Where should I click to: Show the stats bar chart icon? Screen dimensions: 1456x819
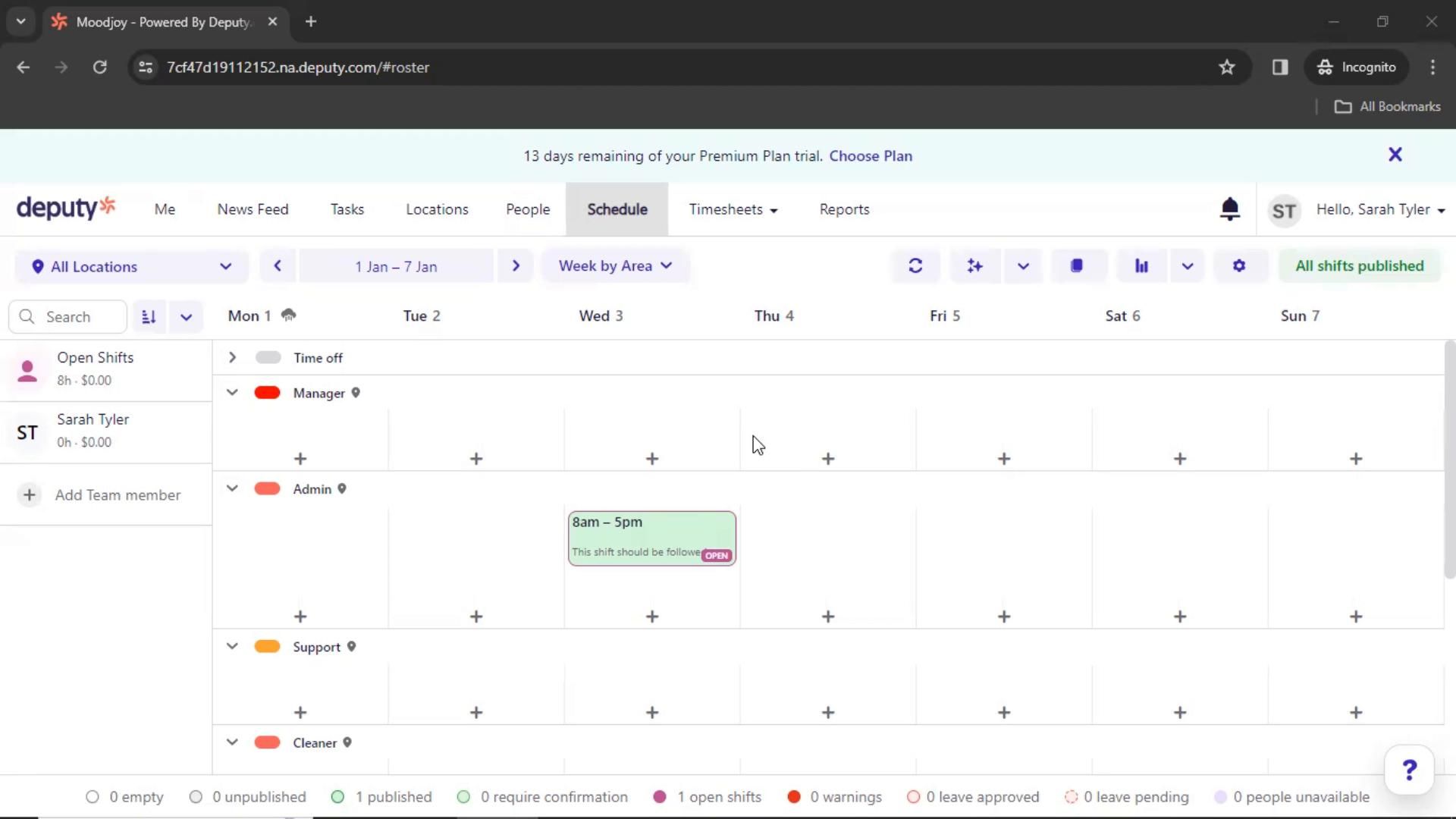1141,266
